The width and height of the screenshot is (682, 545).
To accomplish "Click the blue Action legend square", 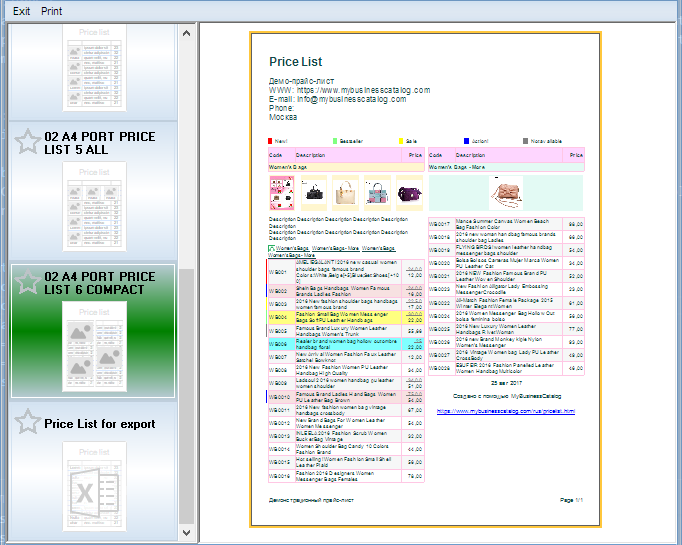I will coord(467,142).
